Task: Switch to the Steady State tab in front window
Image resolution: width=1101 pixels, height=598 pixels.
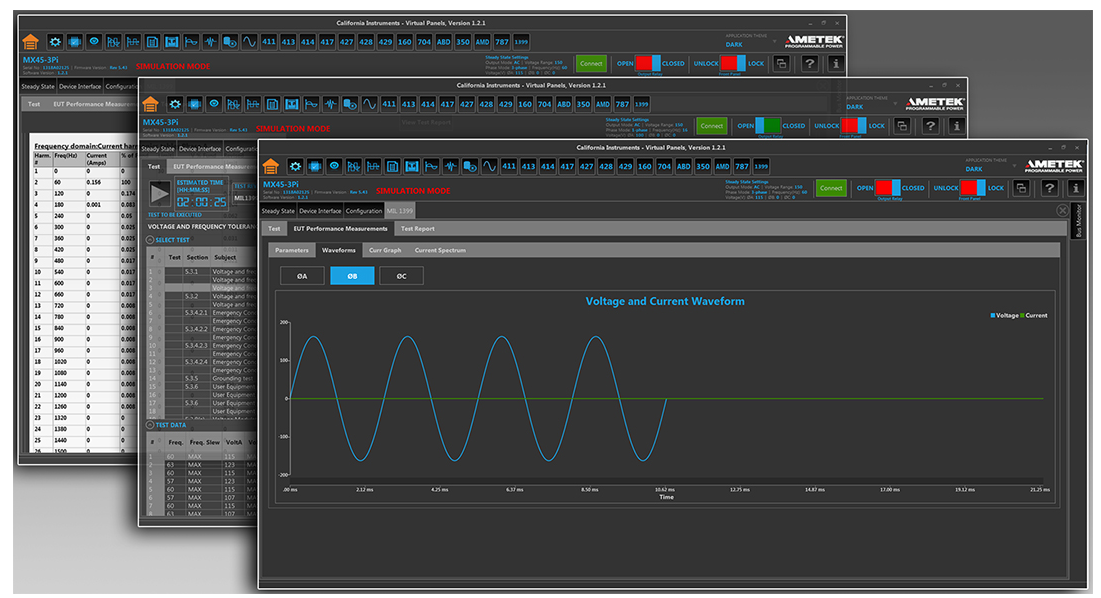Action: pos(278,211)
